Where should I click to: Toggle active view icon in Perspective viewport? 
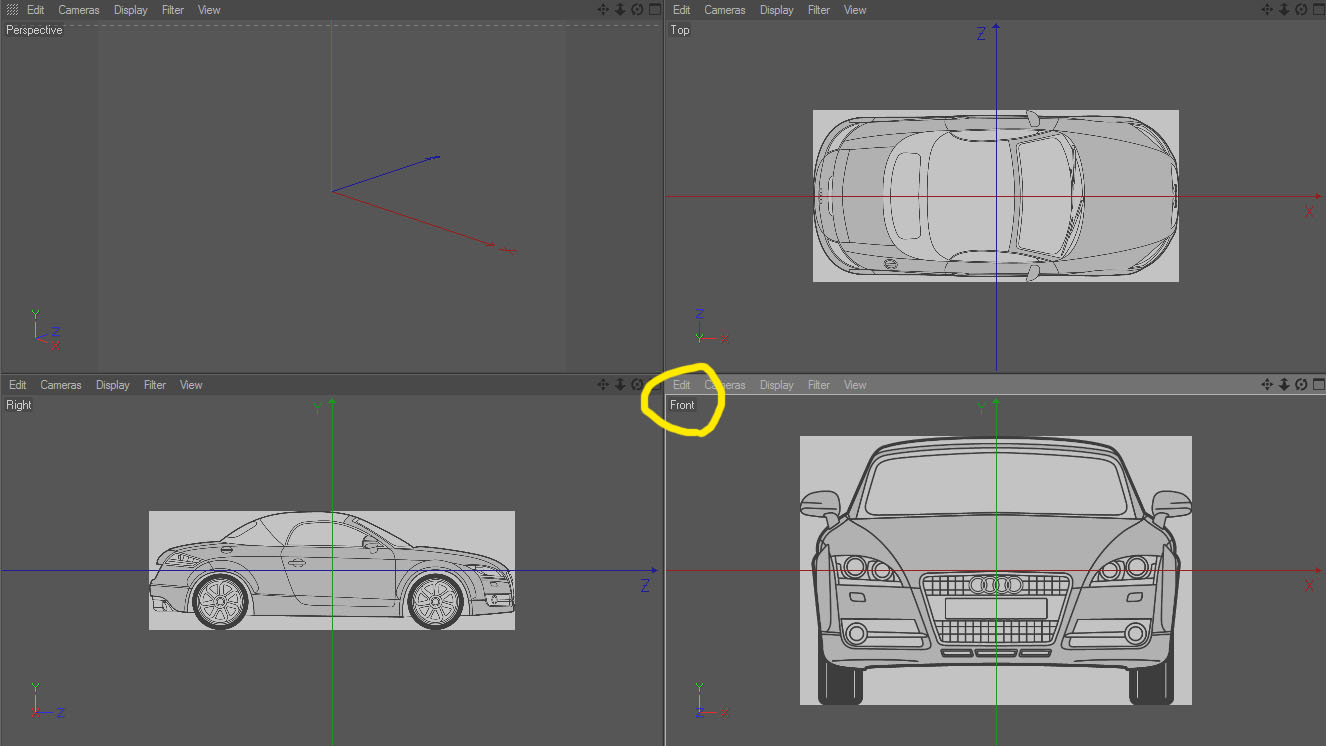click(654, 10)
